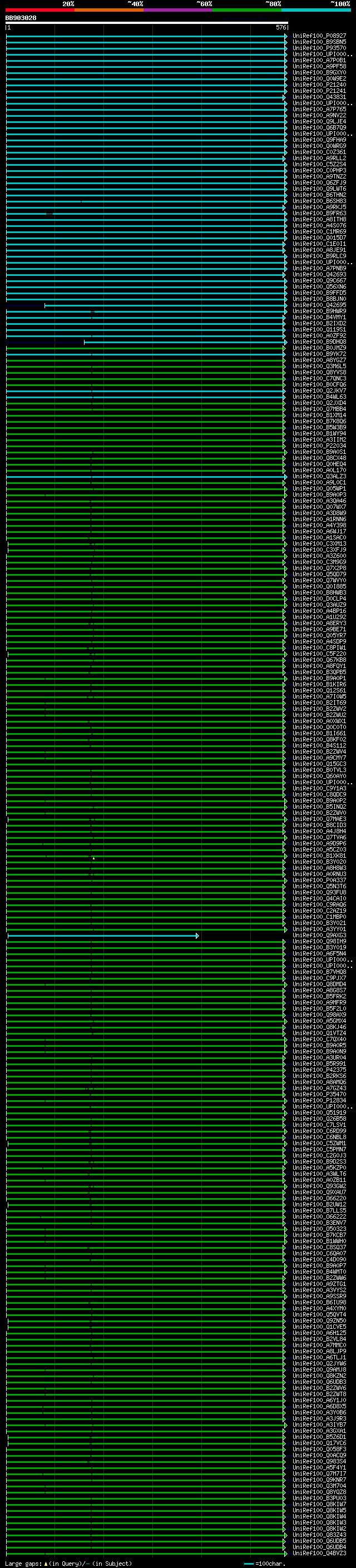
Task: Select hit label UniRef100_C1MBP0
Action: click(x=319, y=917)
